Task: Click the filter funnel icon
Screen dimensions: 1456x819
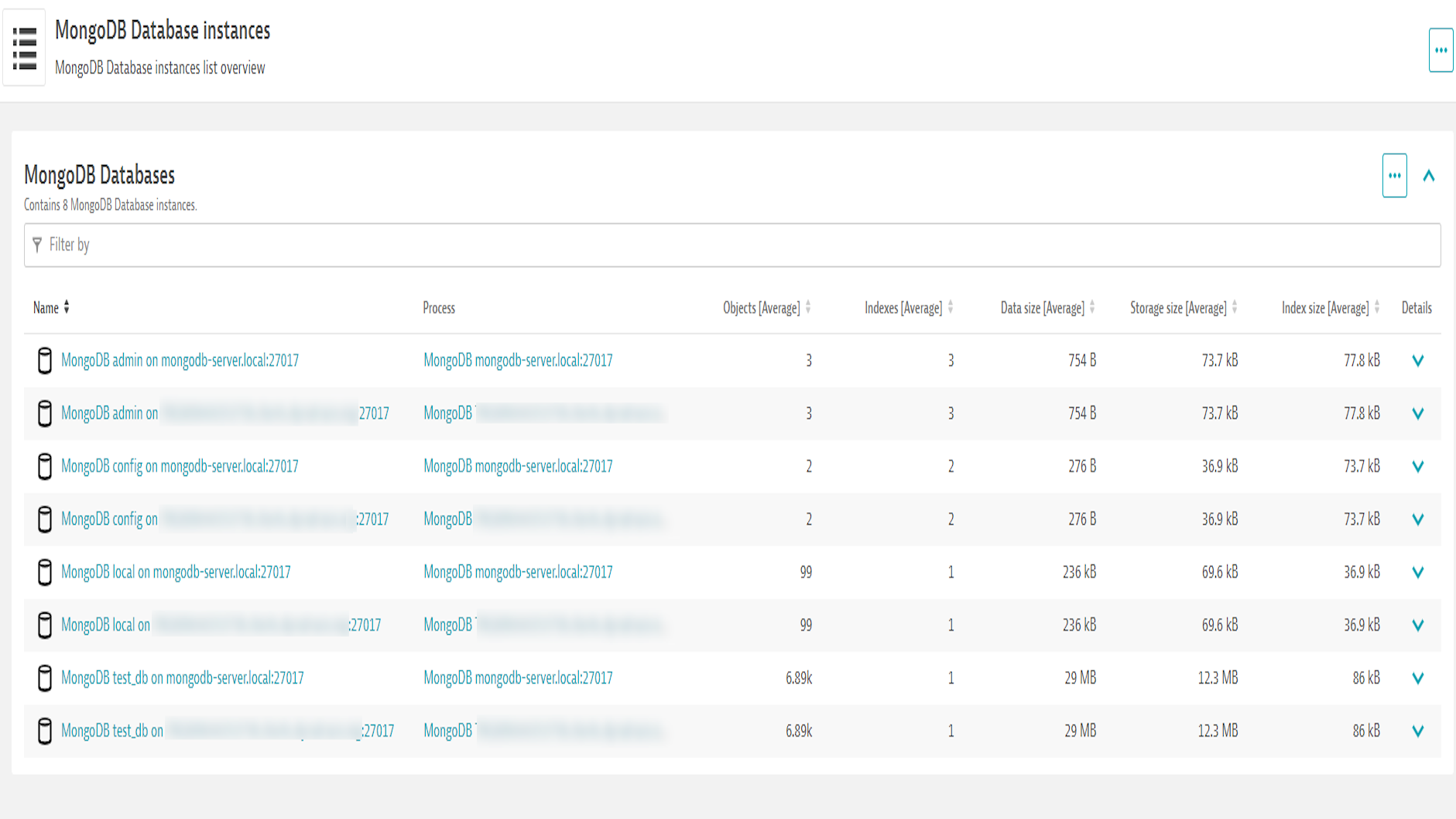Action: (x=37, y=245)
